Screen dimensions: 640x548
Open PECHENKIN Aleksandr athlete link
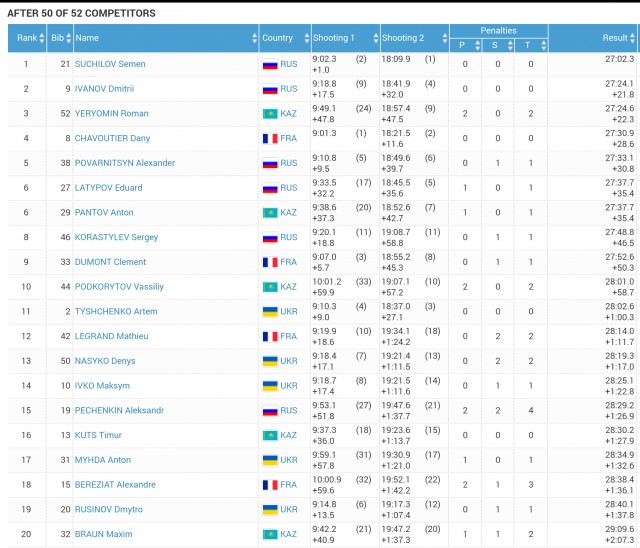119,410
